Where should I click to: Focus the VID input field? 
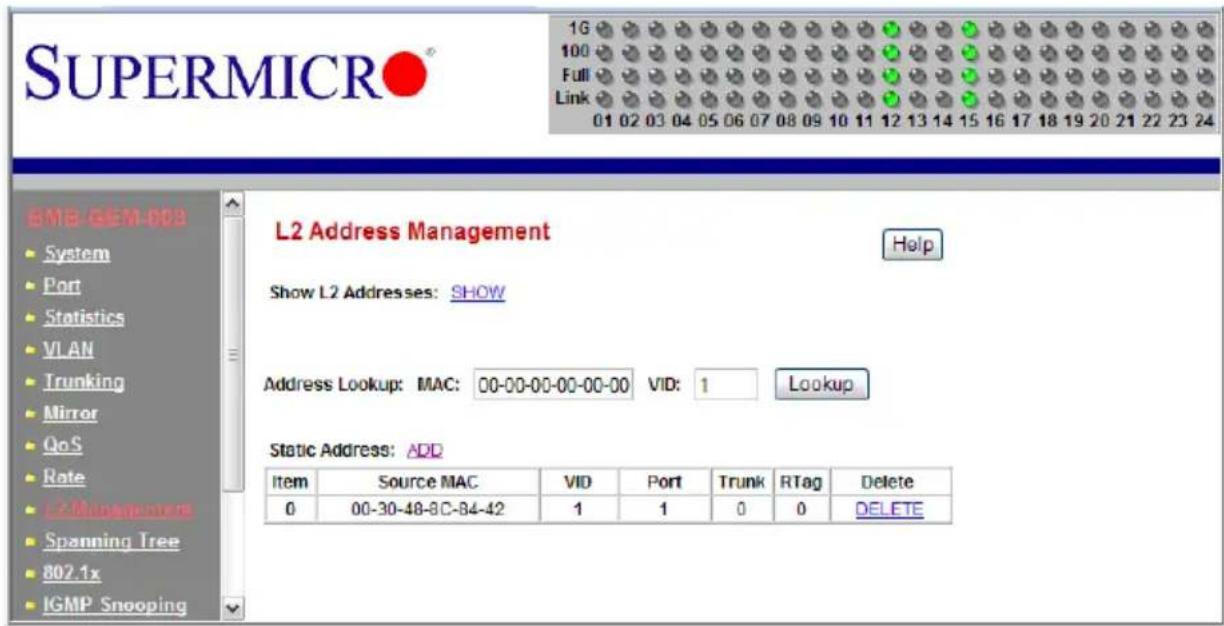click(x=724, y=386)
